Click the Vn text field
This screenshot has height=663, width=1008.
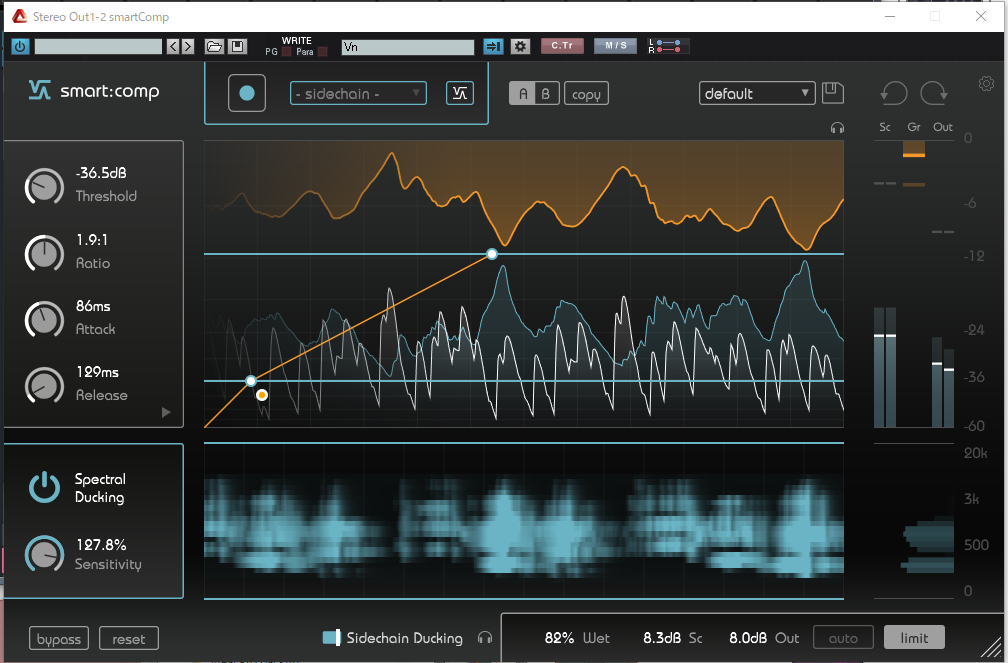point(408,47)
